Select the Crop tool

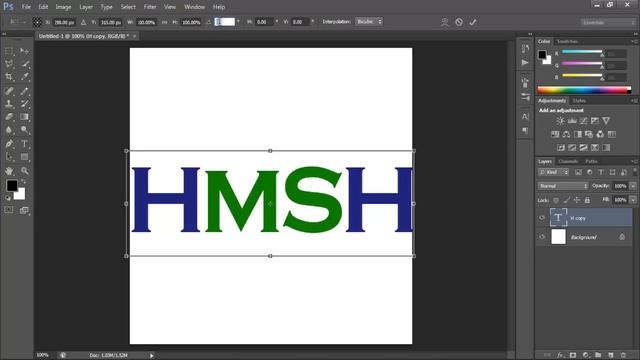pyautogui.click(x=9, y=76)
